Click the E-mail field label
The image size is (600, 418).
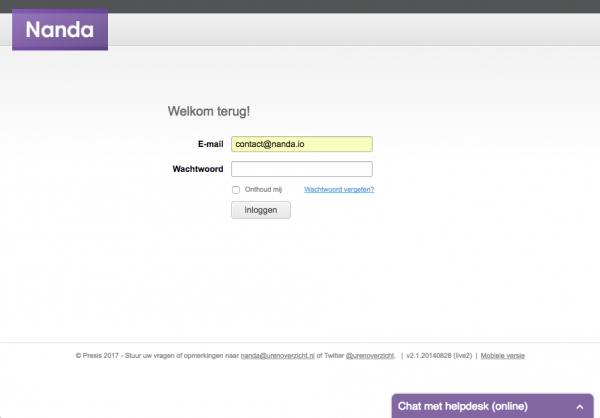[x=210, y=144]
